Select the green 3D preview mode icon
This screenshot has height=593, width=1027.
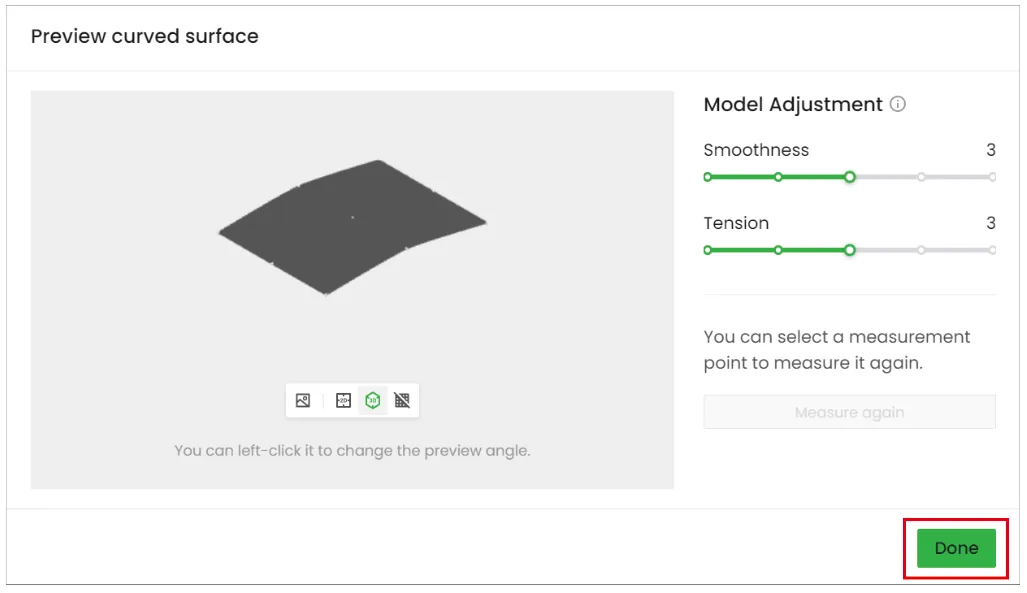[373, 400]
